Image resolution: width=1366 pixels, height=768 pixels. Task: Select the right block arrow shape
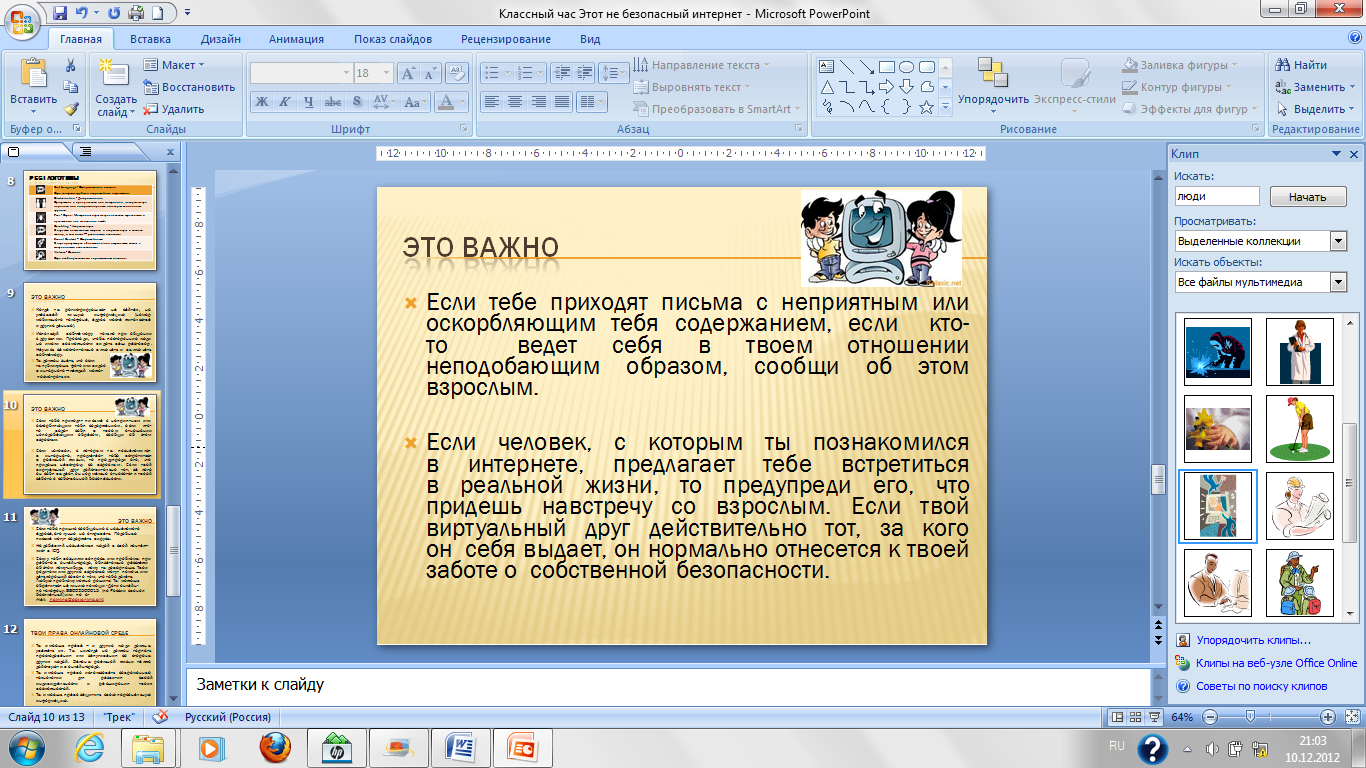(887, 87)
